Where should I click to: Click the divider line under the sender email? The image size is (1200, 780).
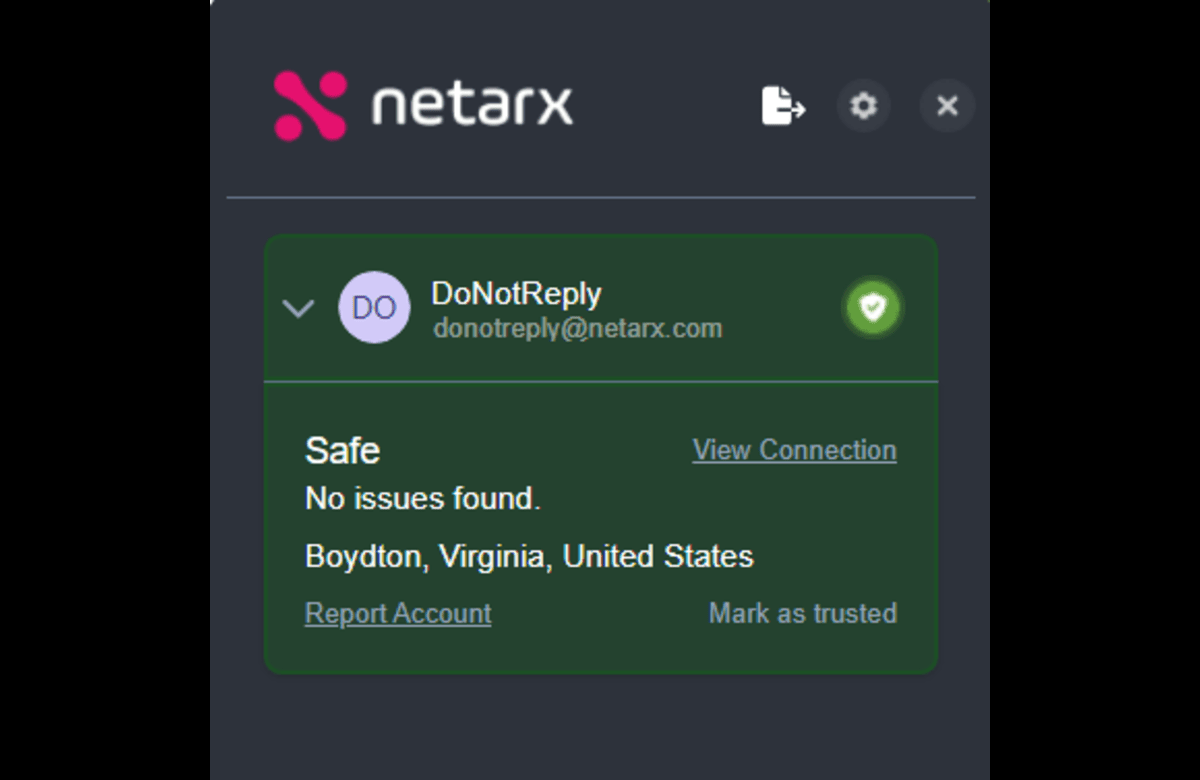(x=600, y=381)
